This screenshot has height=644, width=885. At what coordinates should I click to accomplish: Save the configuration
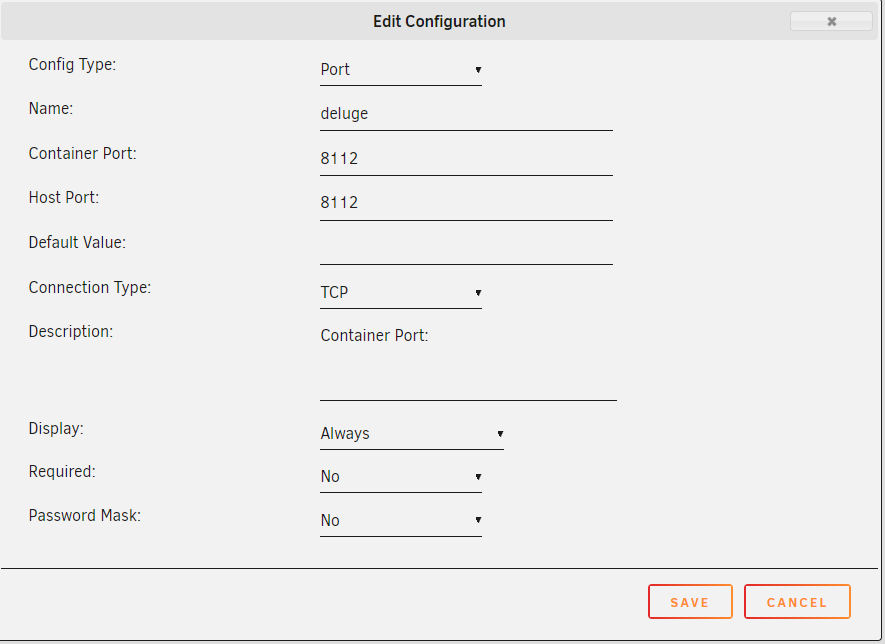690,602
